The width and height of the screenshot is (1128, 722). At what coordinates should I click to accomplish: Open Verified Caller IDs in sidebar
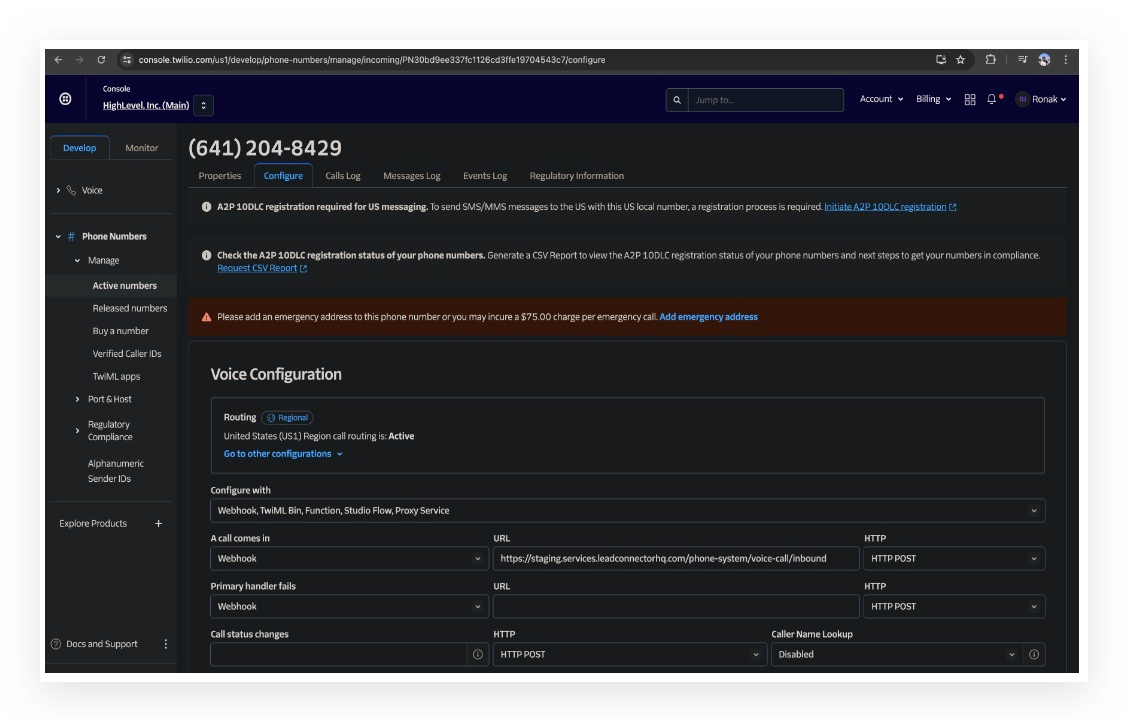(x=127, y=354)
